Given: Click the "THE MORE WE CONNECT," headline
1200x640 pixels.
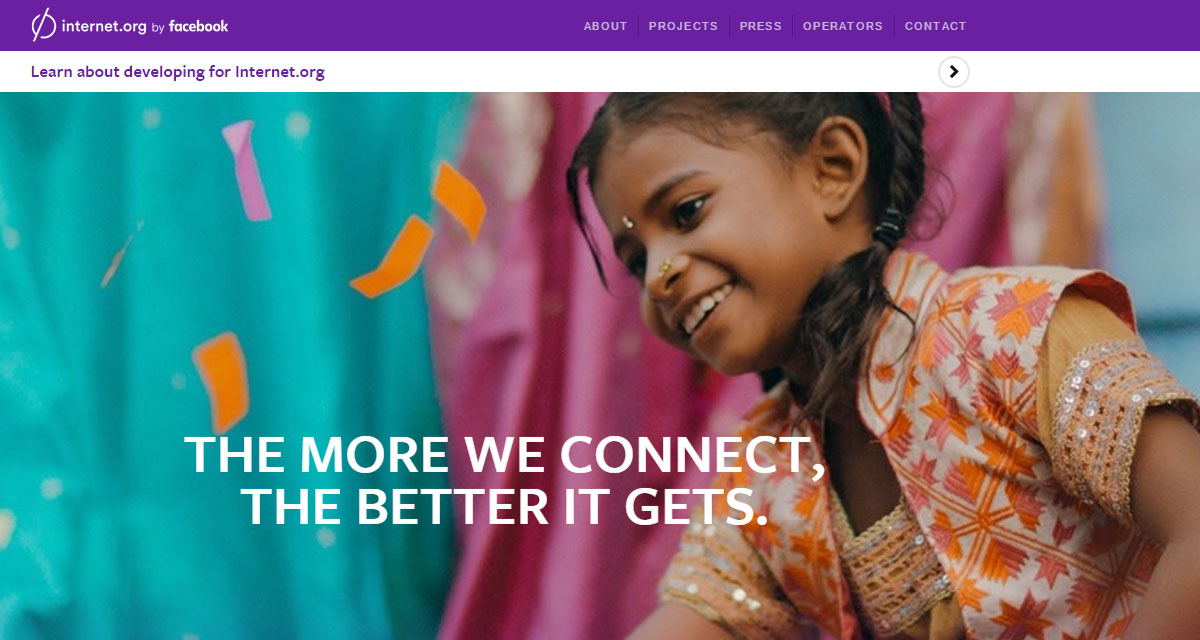Looking at the screenshot, I should [x=505, y=455].
